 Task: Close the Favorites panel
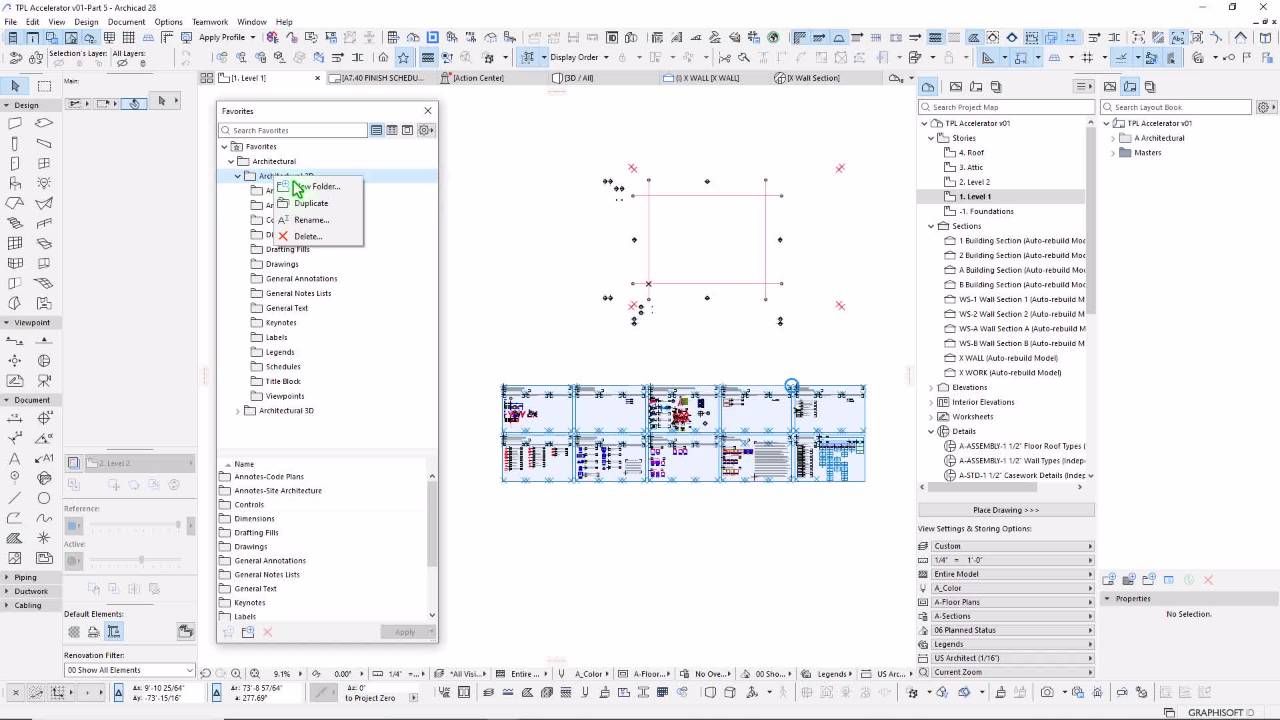428,111
